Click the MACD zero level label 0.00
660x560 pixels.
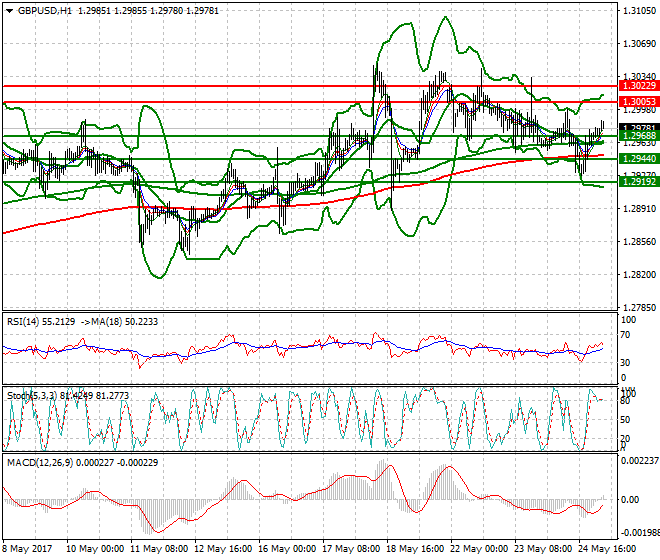[x=630, y=500]
